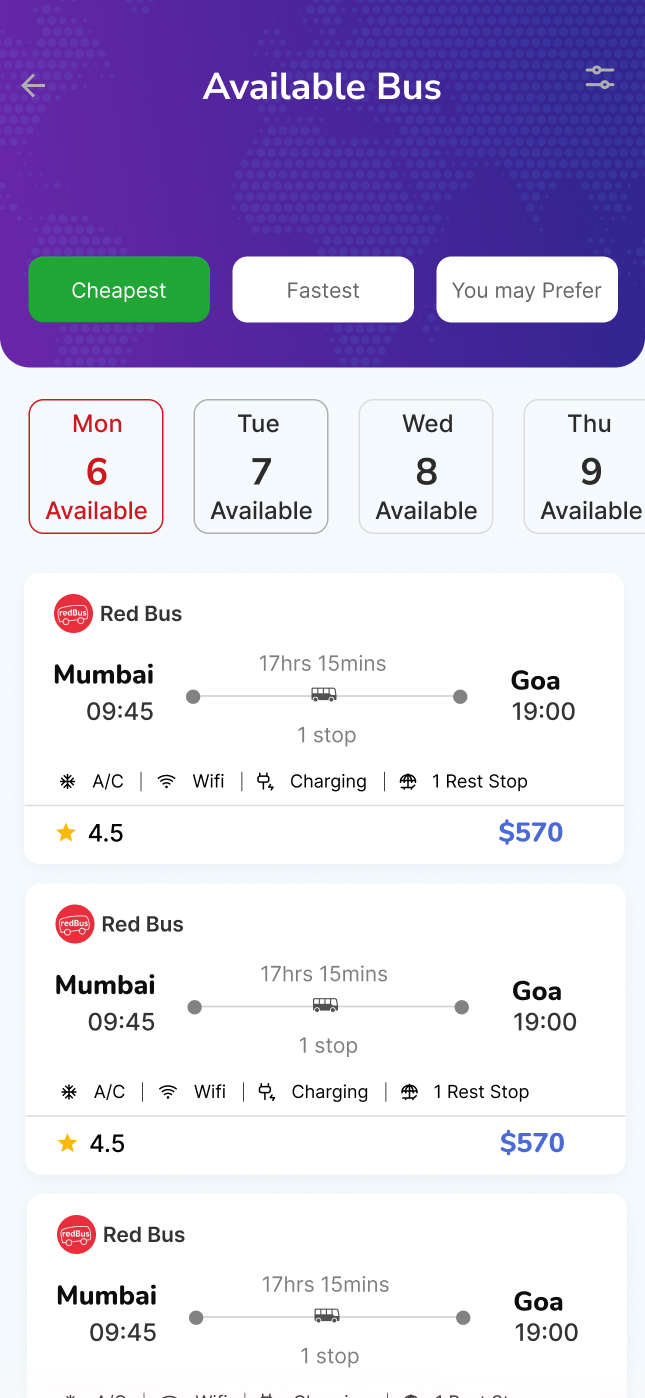Tap the Wifi icon in first card
Viewport: 645px width, 1398px height.
coord(167,782)
